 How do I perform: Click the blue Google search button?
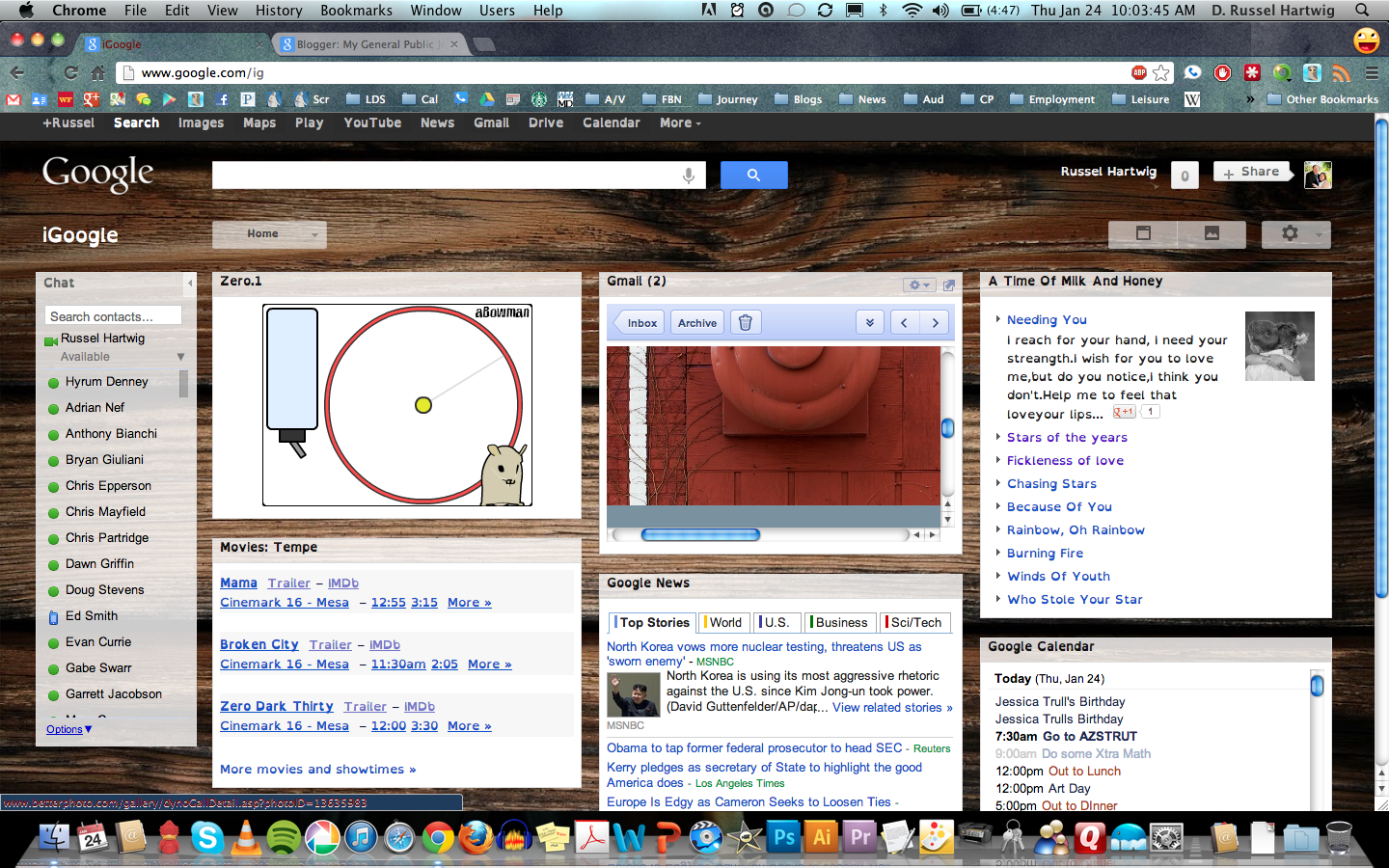pos(754,176)
